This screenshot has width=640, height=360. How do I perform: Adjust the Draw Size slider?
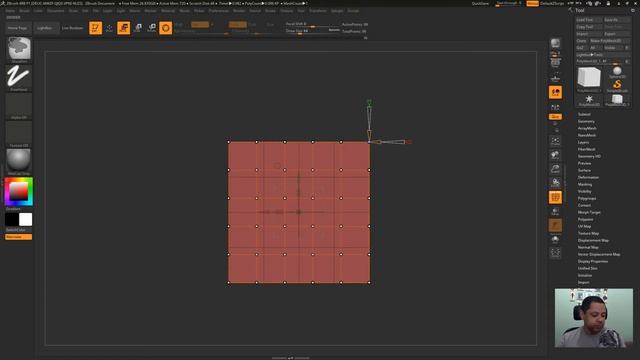(312, 31)
